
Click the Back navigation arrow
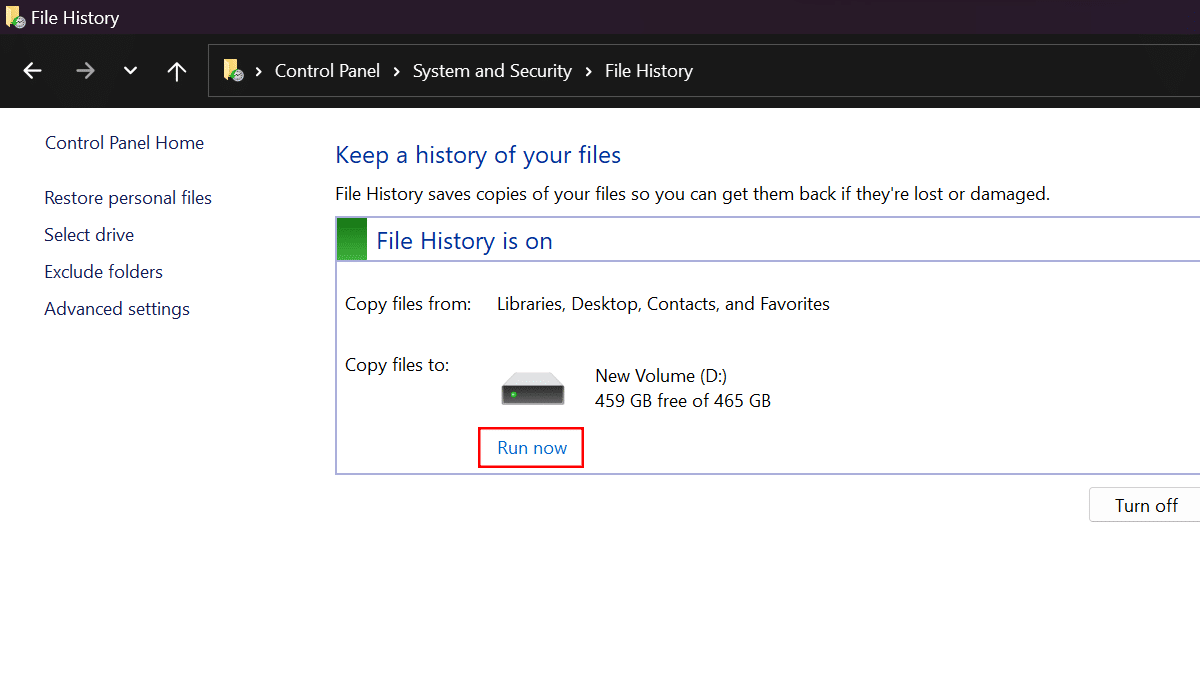(33, 71)
